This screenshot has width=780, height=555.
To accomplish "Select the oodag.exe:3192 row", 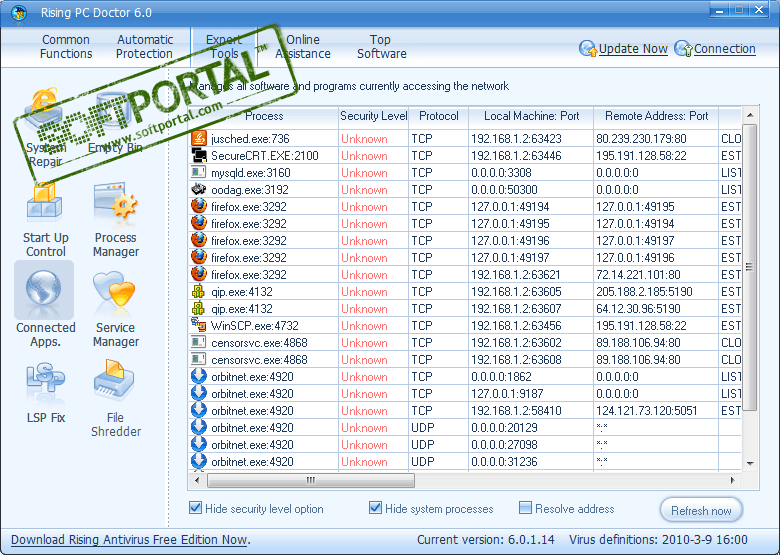I will click(x=465, y=189).
